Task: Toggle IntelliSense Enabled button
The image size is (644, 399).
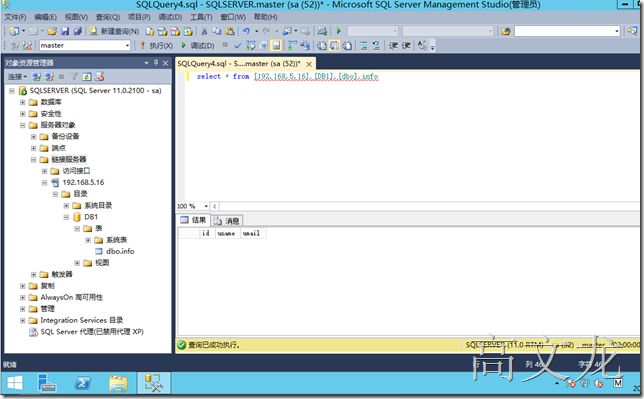Action: (x=276, y=45)
